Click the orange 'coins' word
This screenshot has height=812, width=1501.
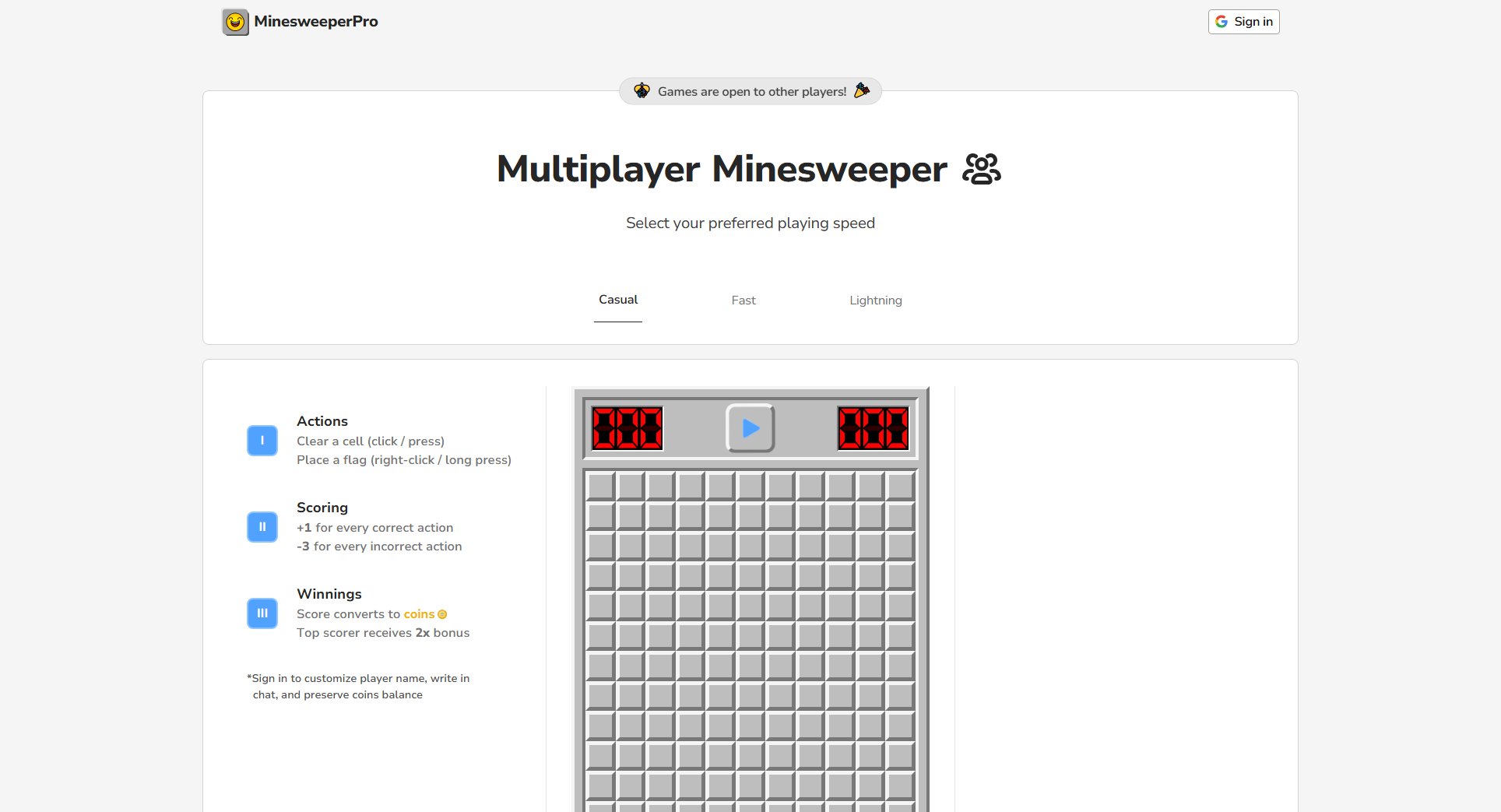(x=419, y=614)
